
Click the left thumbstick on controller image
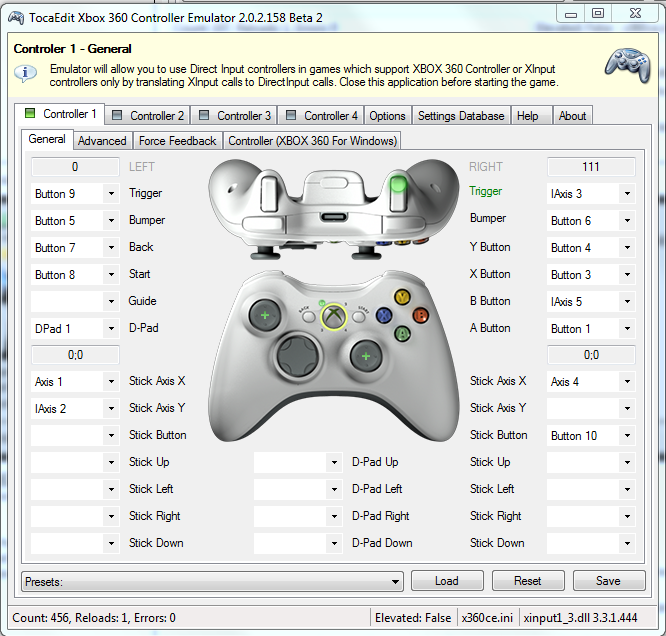click(x=265, y=316)
